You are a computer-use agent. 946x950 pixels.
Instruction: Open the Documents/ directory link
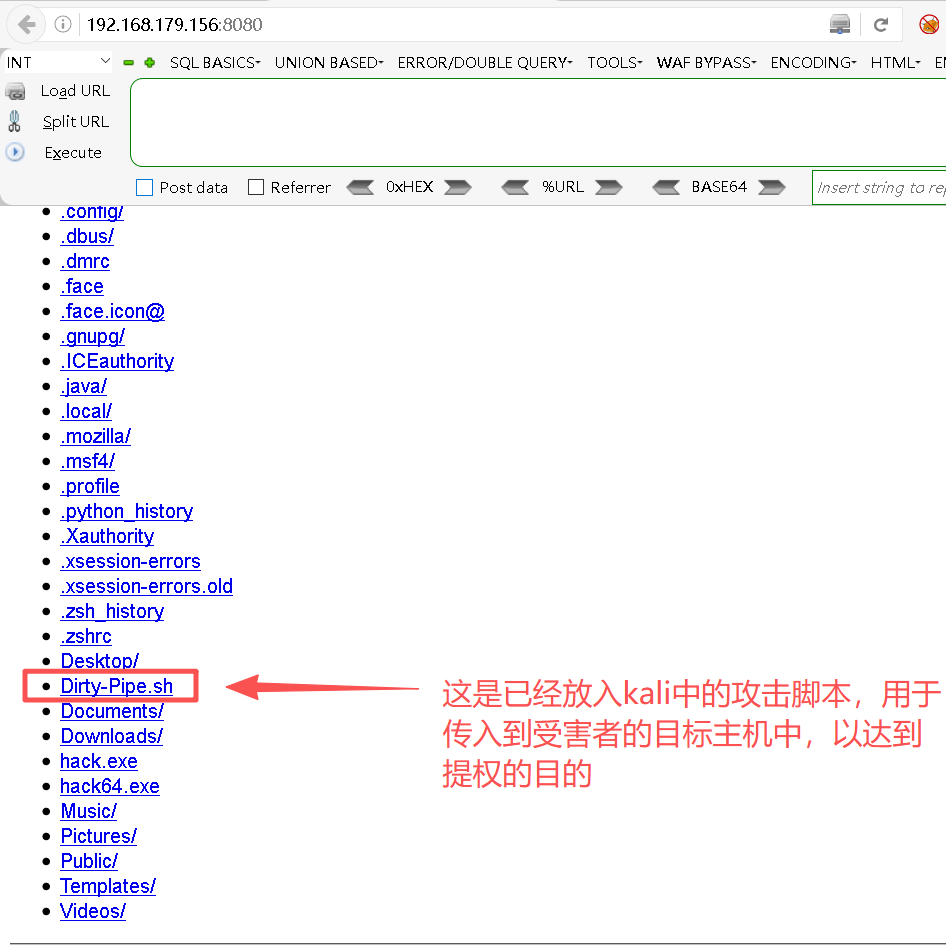point(112,711)
